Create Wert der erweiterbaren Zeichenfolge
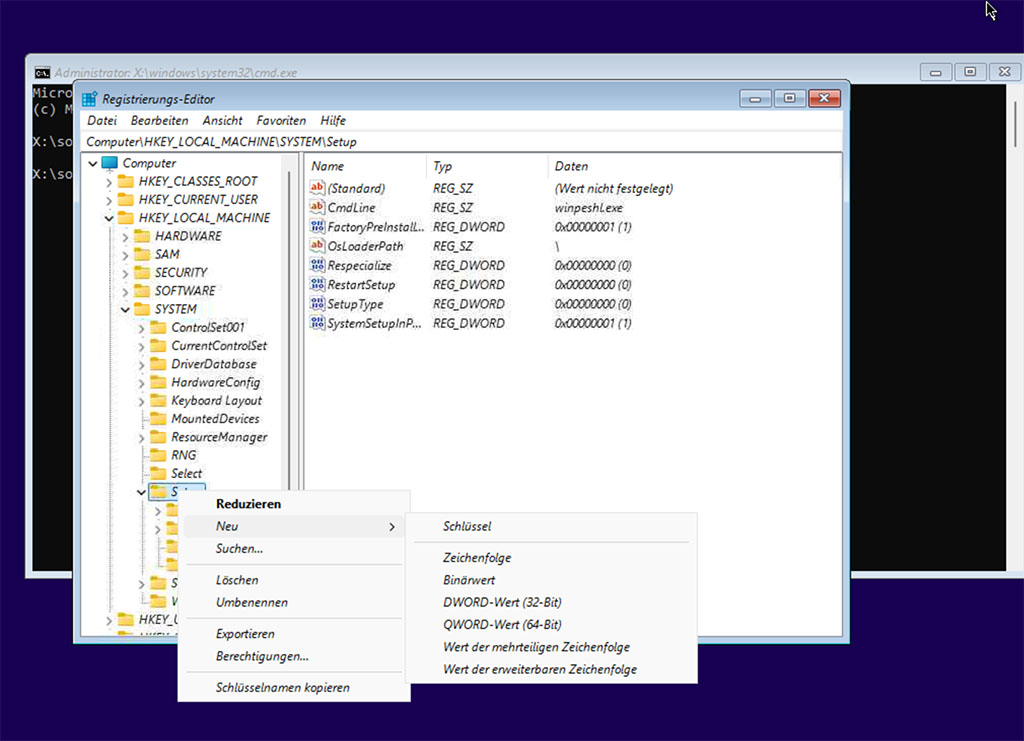1024x741 pixels. 551,669
